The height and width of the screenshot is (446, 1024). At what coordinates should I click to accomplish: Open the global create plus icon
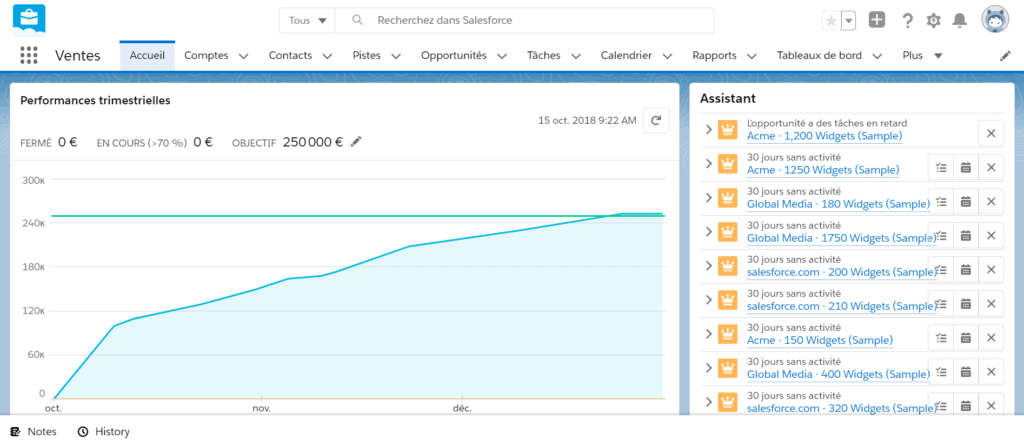(877, 20)
